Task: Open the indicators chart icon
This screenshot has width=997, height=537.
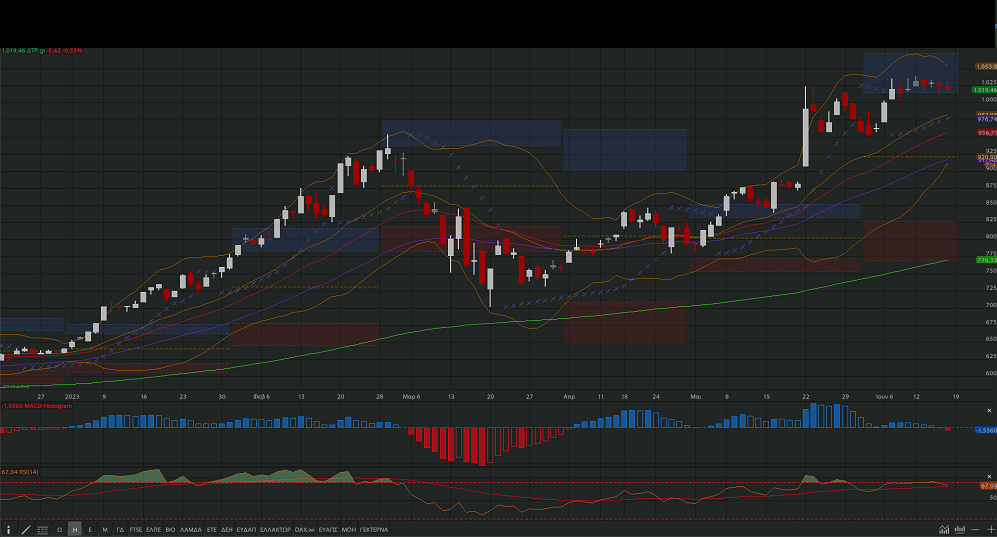Action: 944,529
